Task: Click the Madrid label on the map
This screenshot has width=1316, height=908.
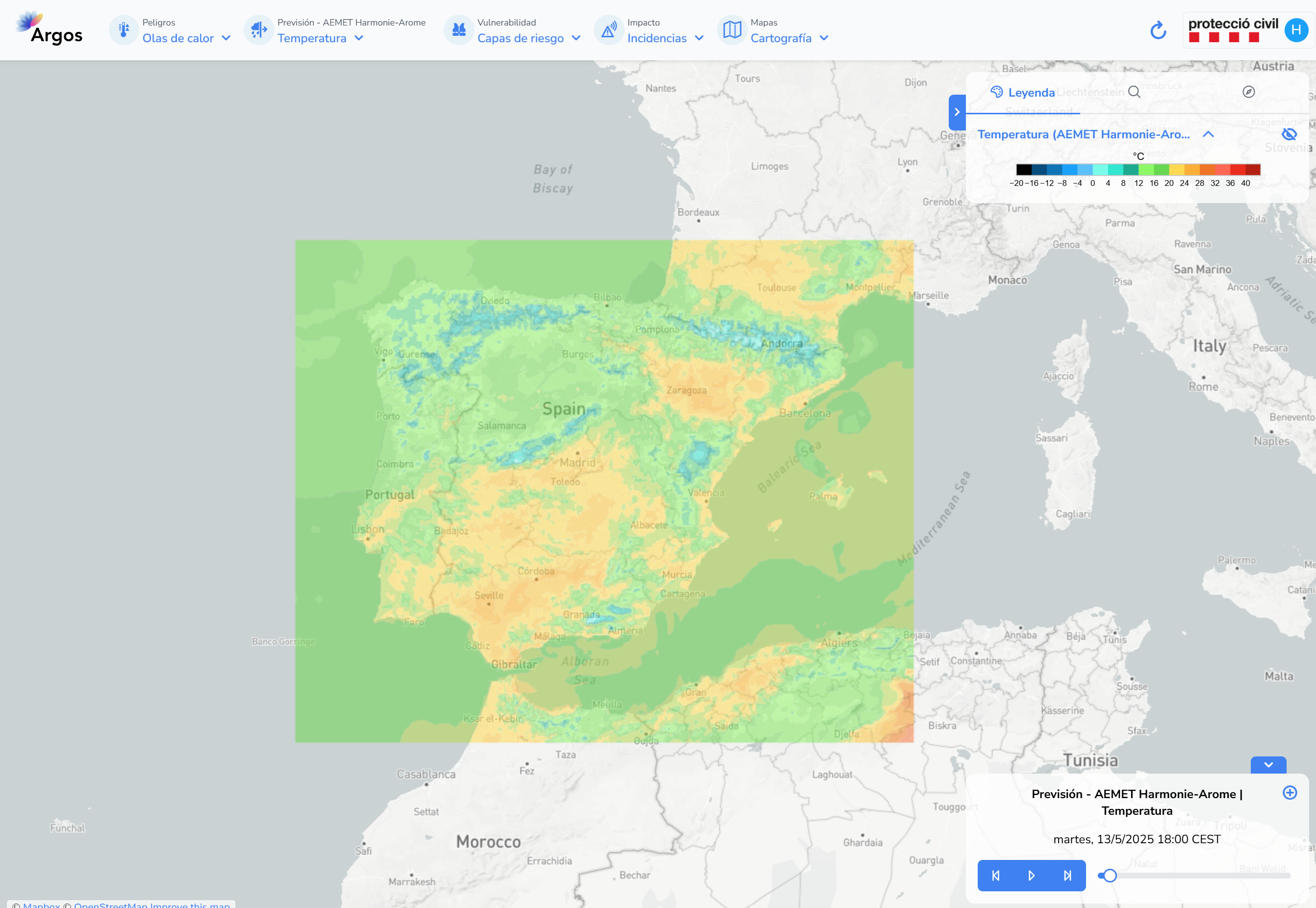Action: [577, 463]
